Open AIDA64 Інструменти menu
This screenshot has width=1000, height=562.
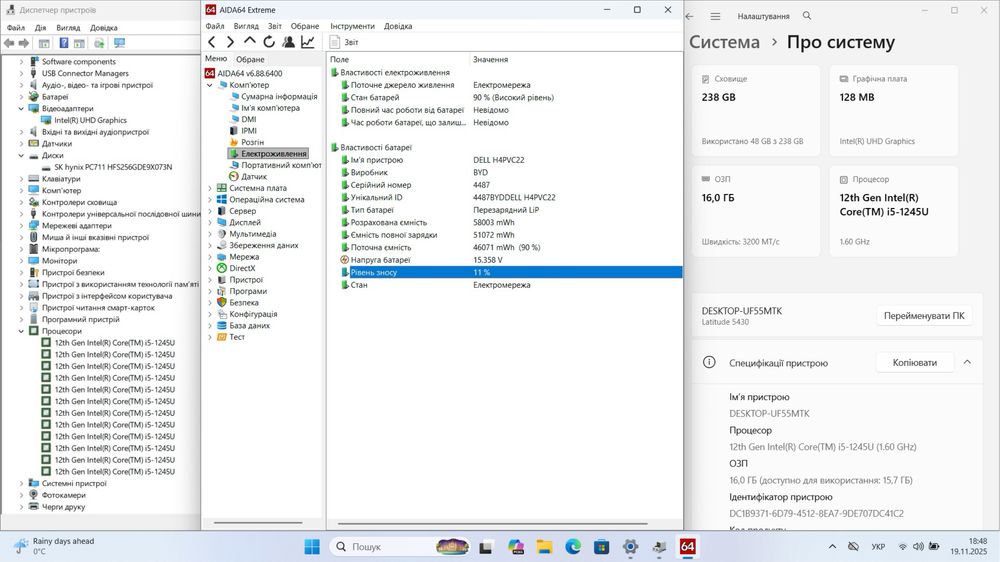352,26
